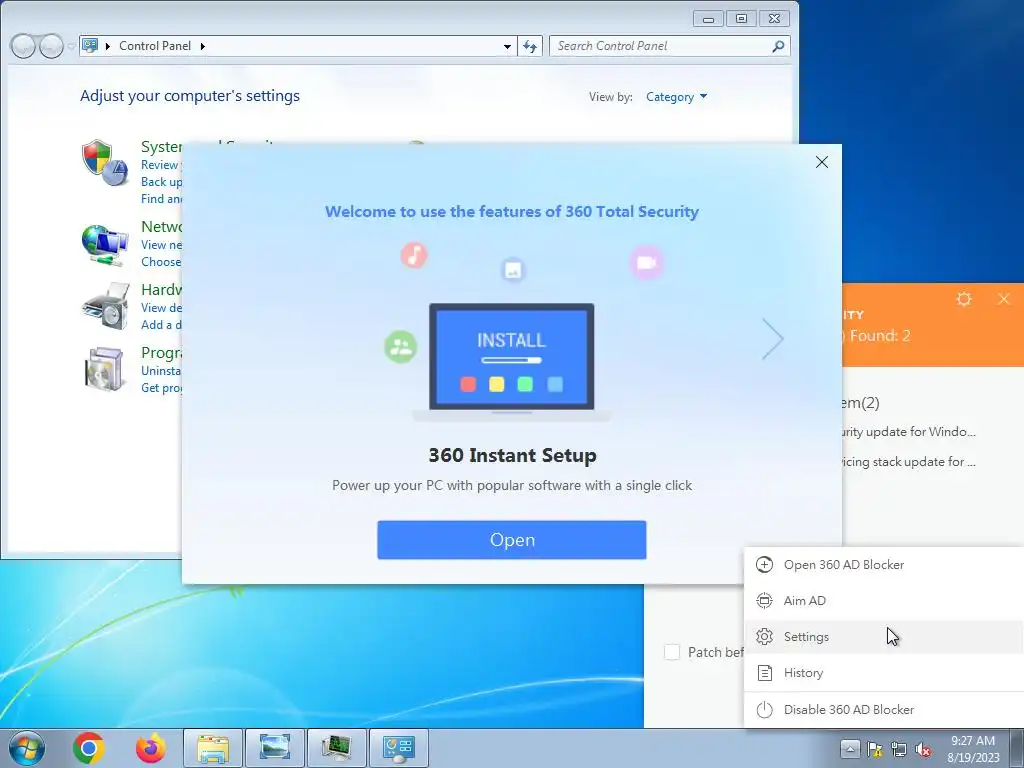Viewport: 1024px width, 768px height.
Task: Open the Windows Start menu
Action: 27,748
